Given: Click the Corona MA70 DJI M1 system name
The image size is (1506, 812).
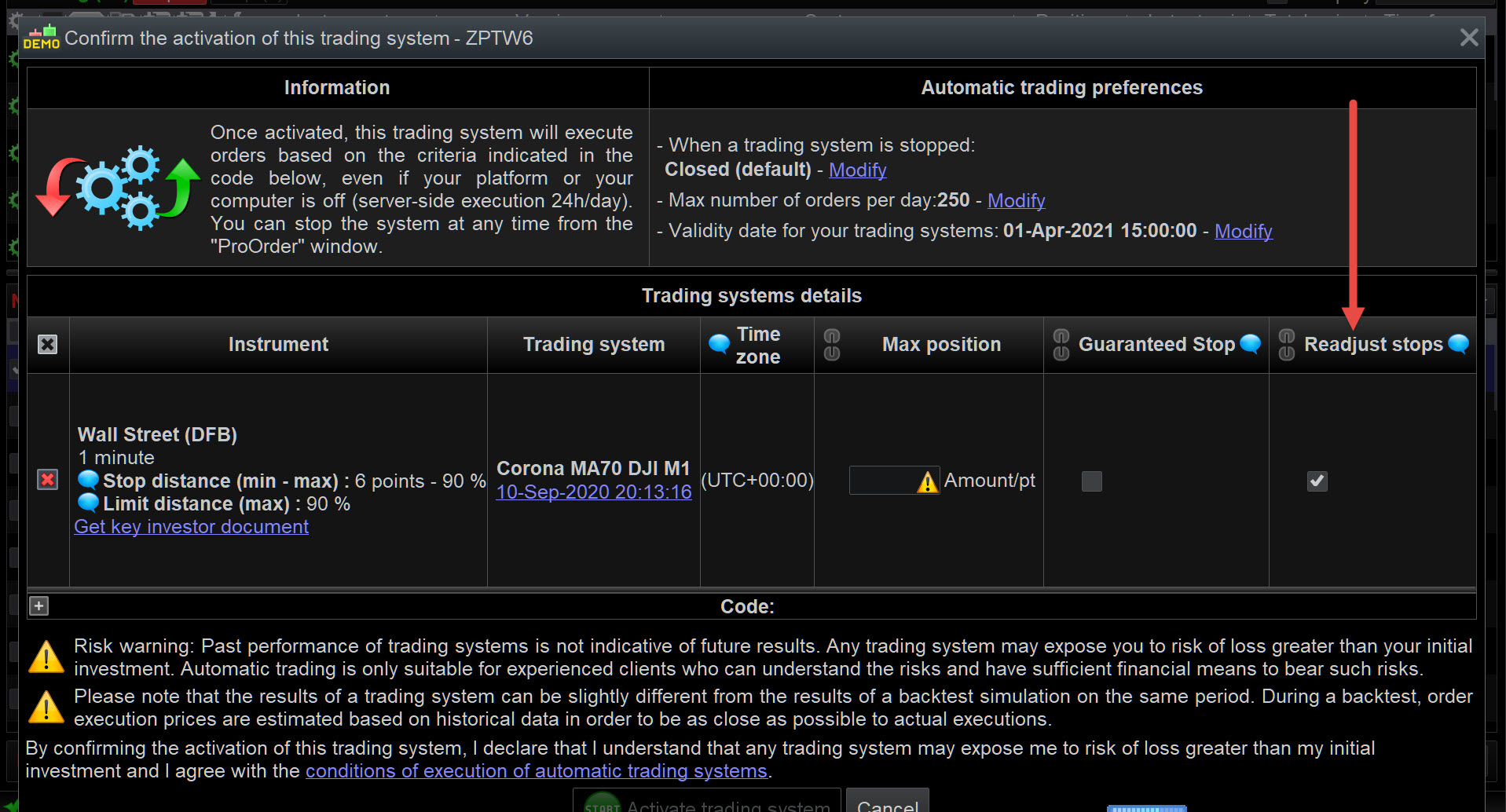Looking at the screenshot, I should (x=593, y=469).
